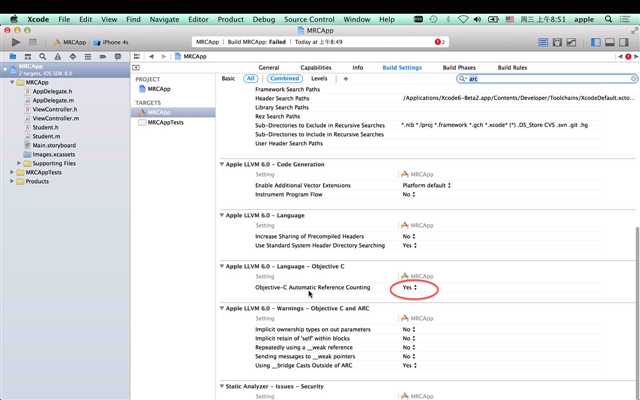Switch to the General tab

(x=269, y=67)
